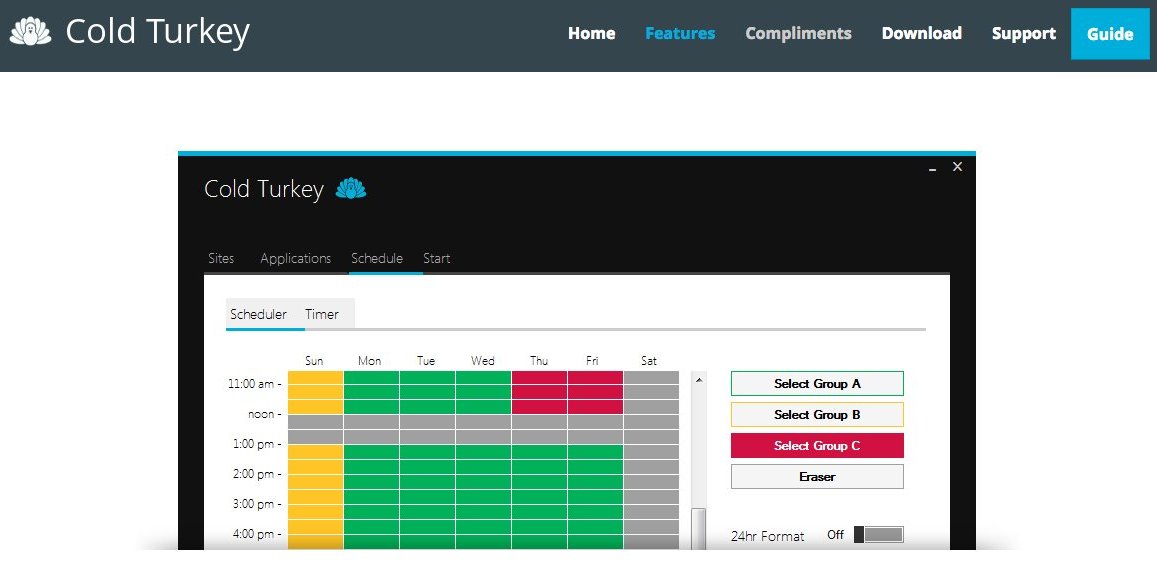
Task: Click the 4:00 pm row label
Action: (x=258, y=534)
